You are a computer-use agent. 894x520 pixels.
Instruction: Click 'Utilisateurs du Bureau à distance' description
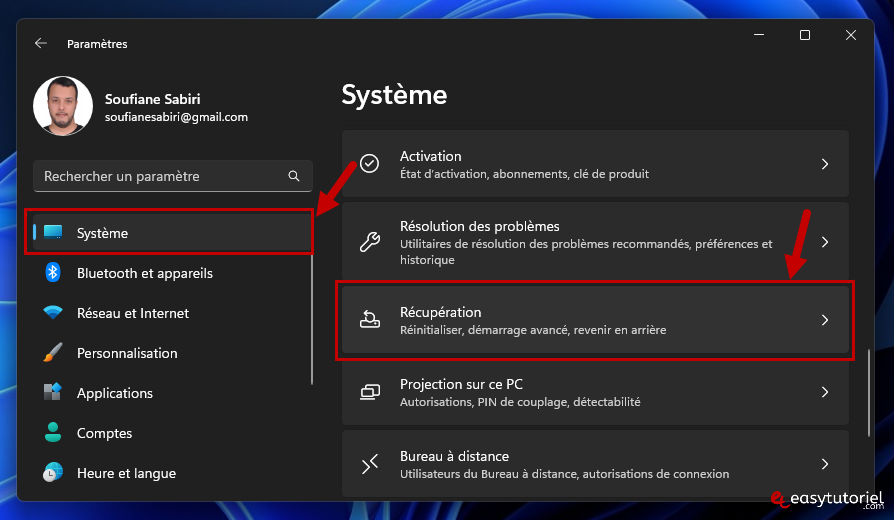(x=564, y=474)
